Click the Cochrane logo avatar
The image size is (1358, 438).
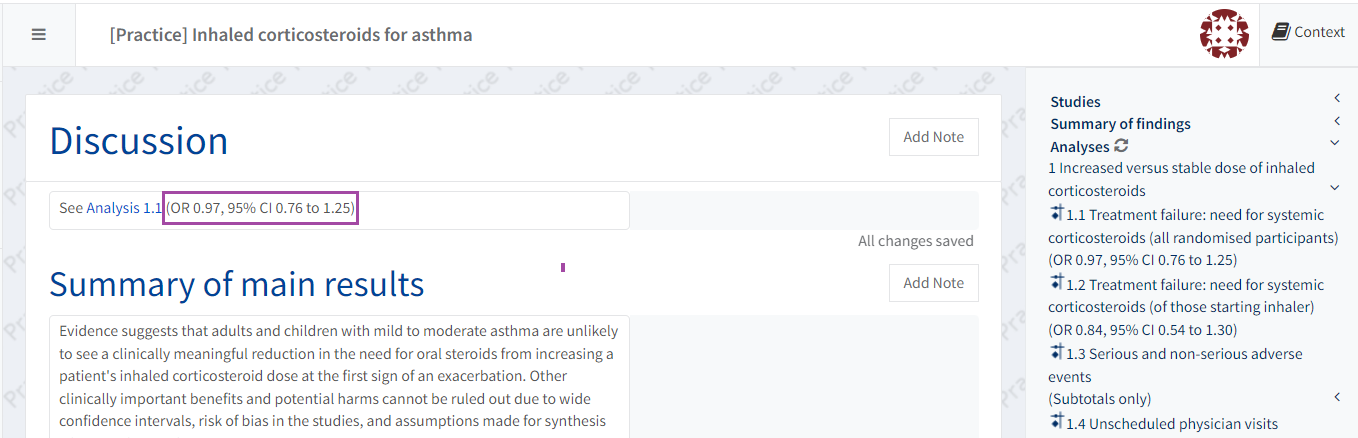pos(1224,34)
